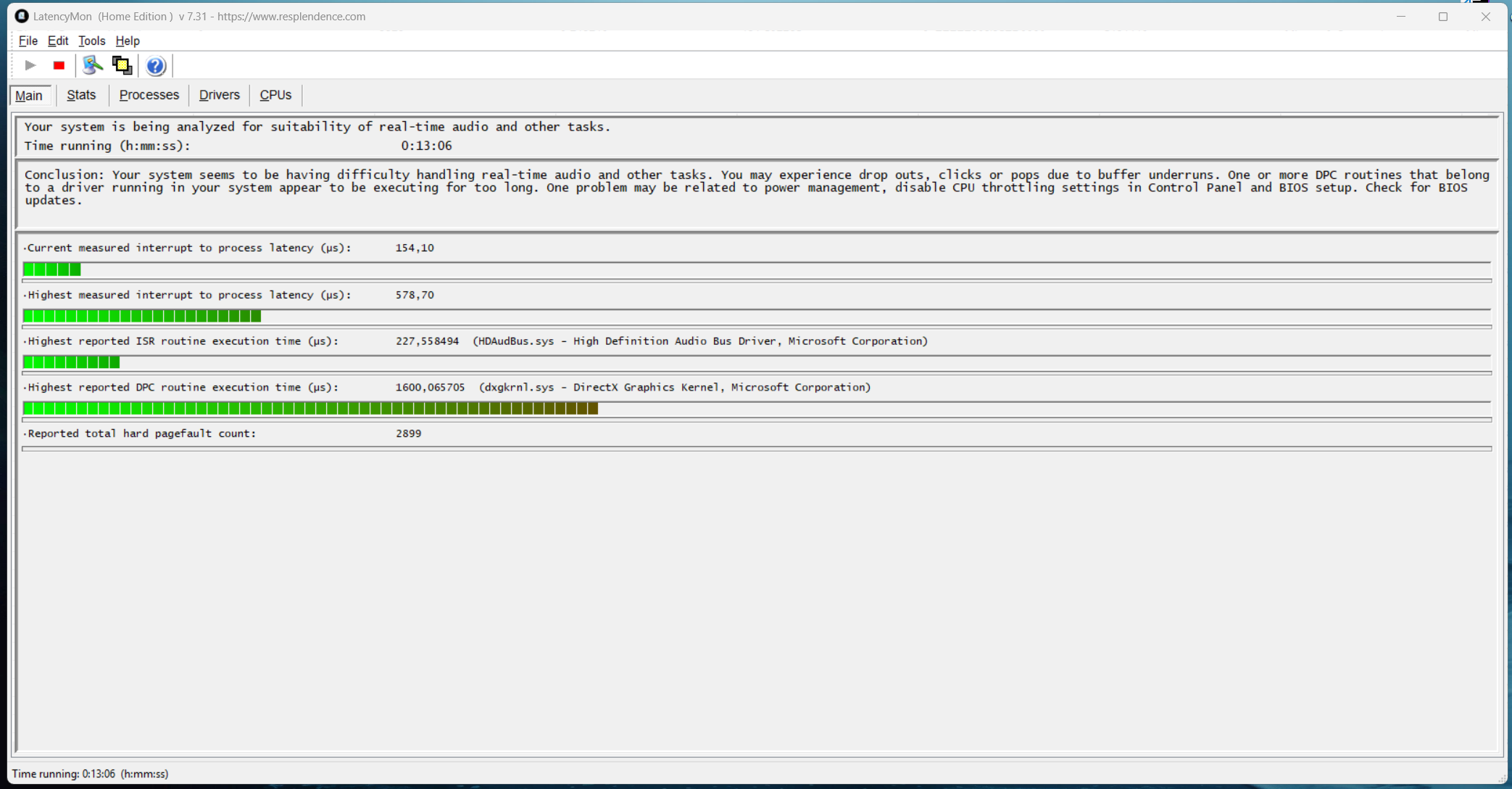Click the current interrupt latency progress bar
This screenshot has width=1512, height=789.
[757, 270]
